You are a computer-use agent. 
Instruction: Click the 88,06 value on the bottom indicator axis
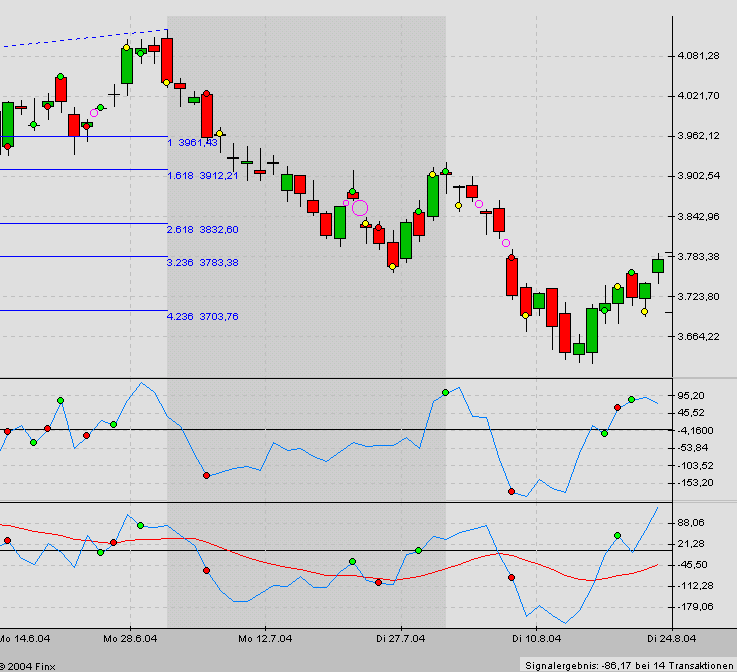(692, 523)
